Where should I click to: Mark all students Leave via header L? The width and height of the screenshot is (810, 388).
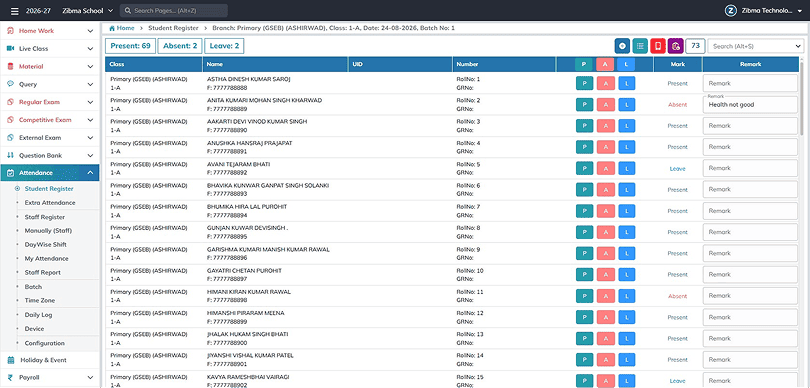(626, 65)
